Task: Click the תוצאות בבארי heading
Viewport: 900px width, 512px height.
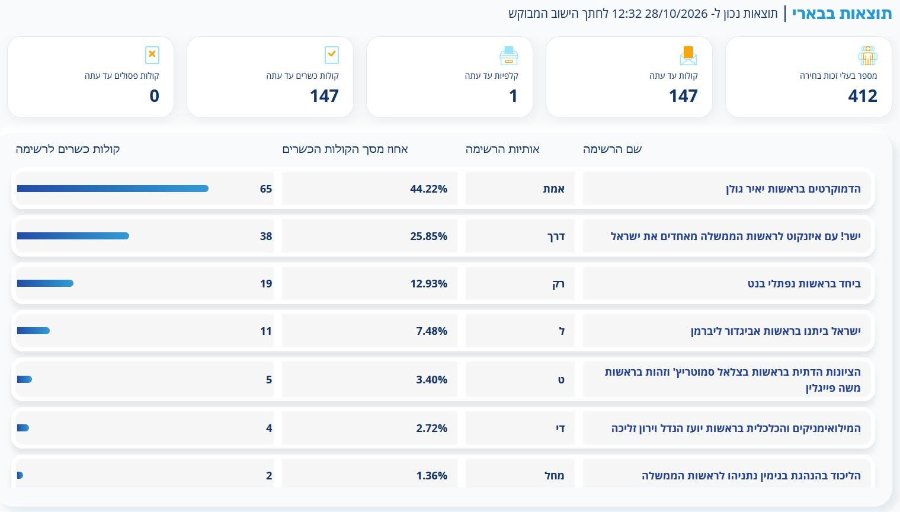Action: (x=842, y=14)
